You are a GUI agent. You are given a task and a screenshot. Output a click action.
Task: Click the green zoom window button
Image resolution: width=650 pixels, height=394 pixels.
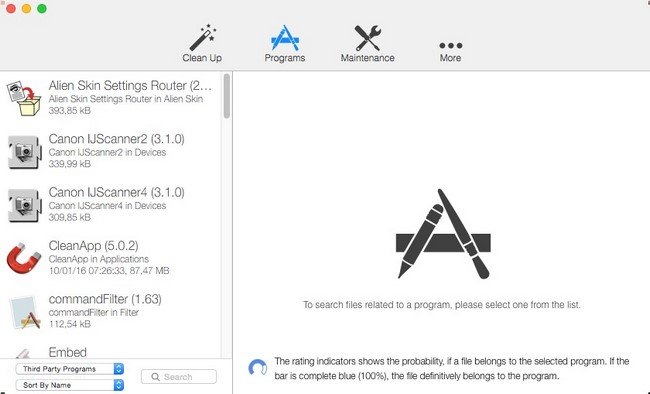42,9
